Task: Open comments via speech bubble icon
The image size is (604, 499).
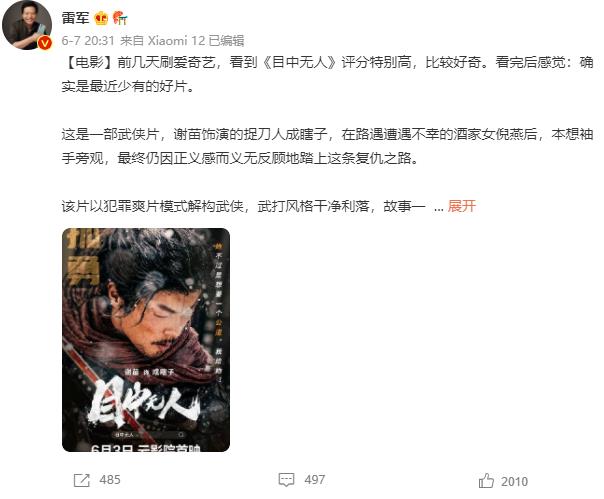Action: pos(286,480)
